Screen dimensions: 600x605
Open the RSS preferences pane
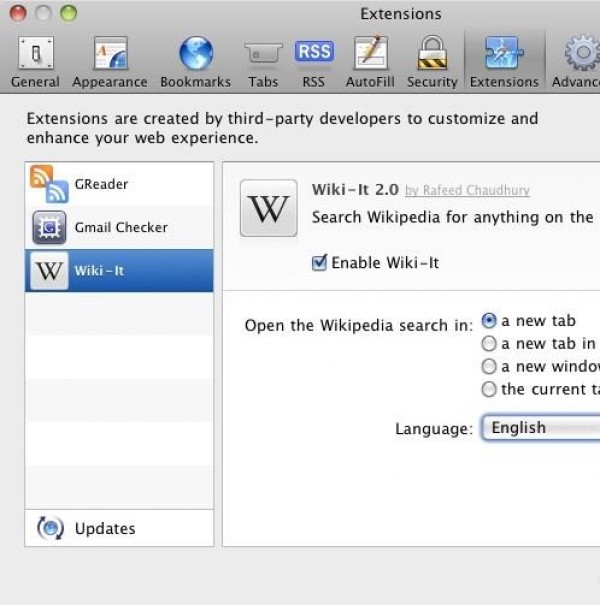314,62
